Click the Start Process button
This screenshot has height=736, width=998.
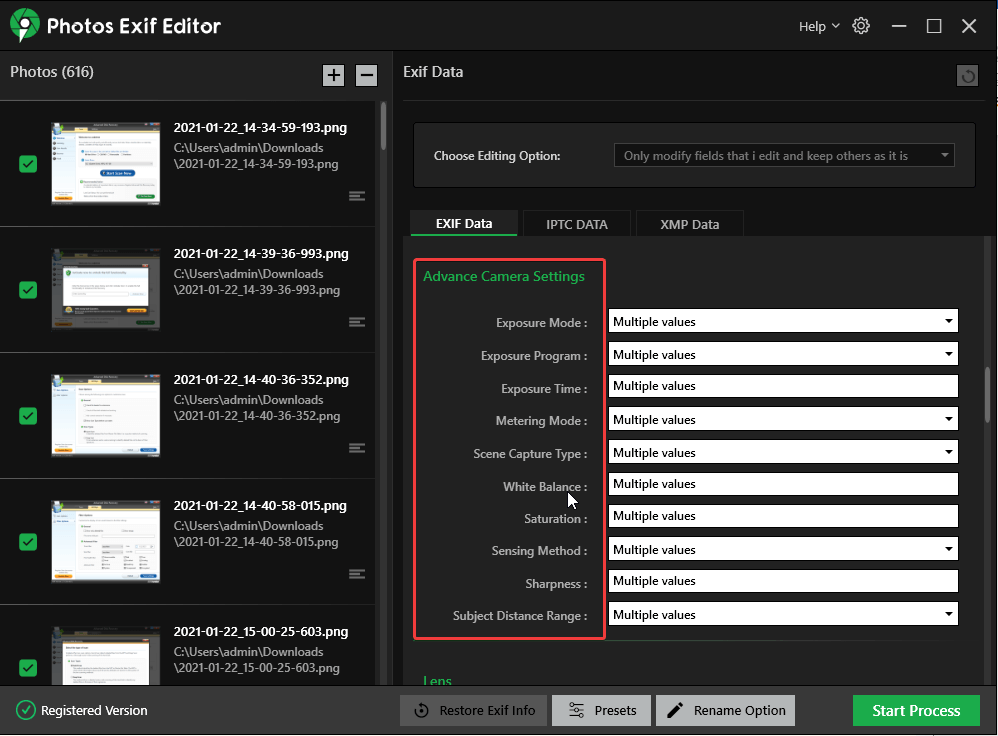[x=915, y=710]
